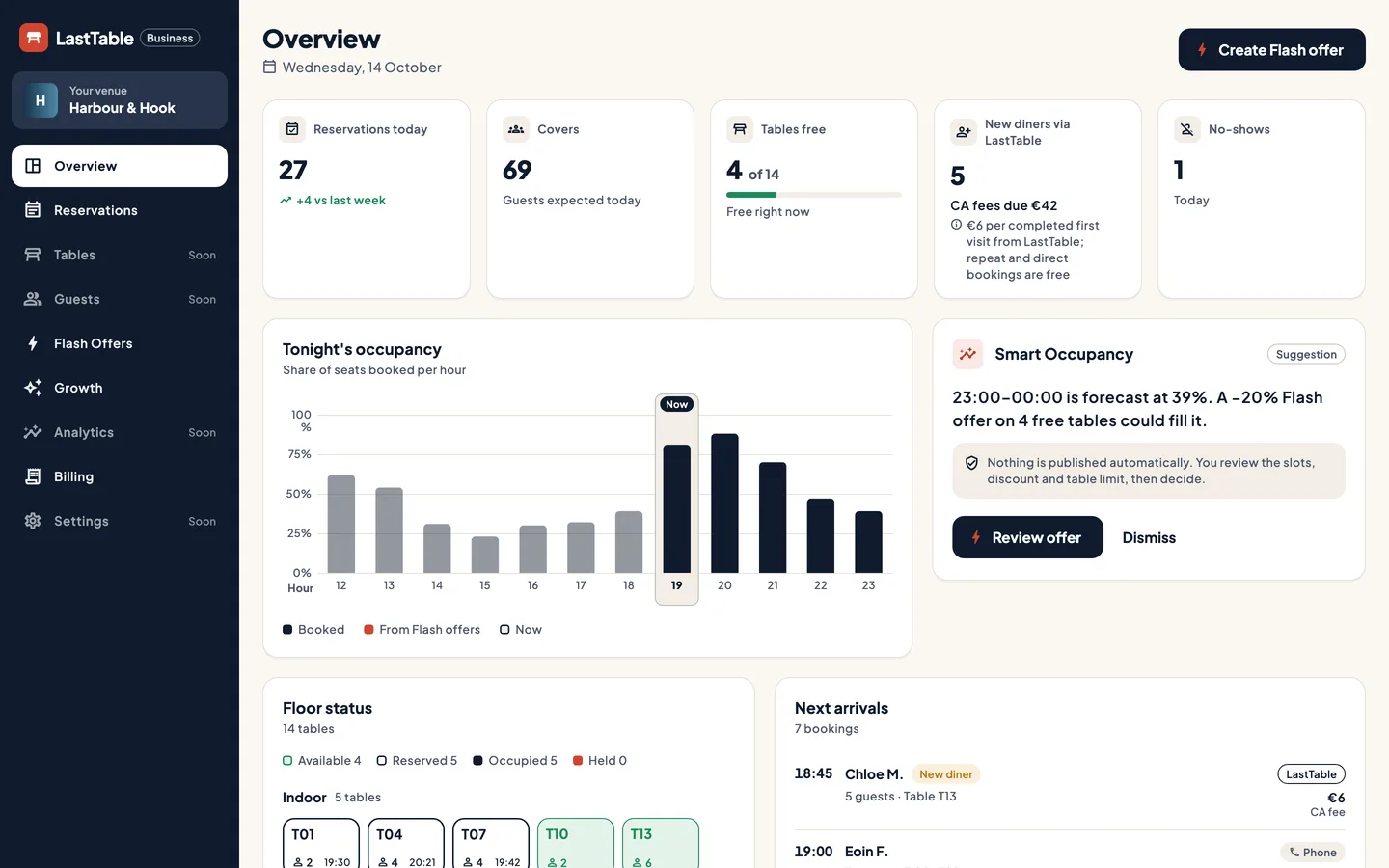Click the tables free progress bar

click(814, 195)
